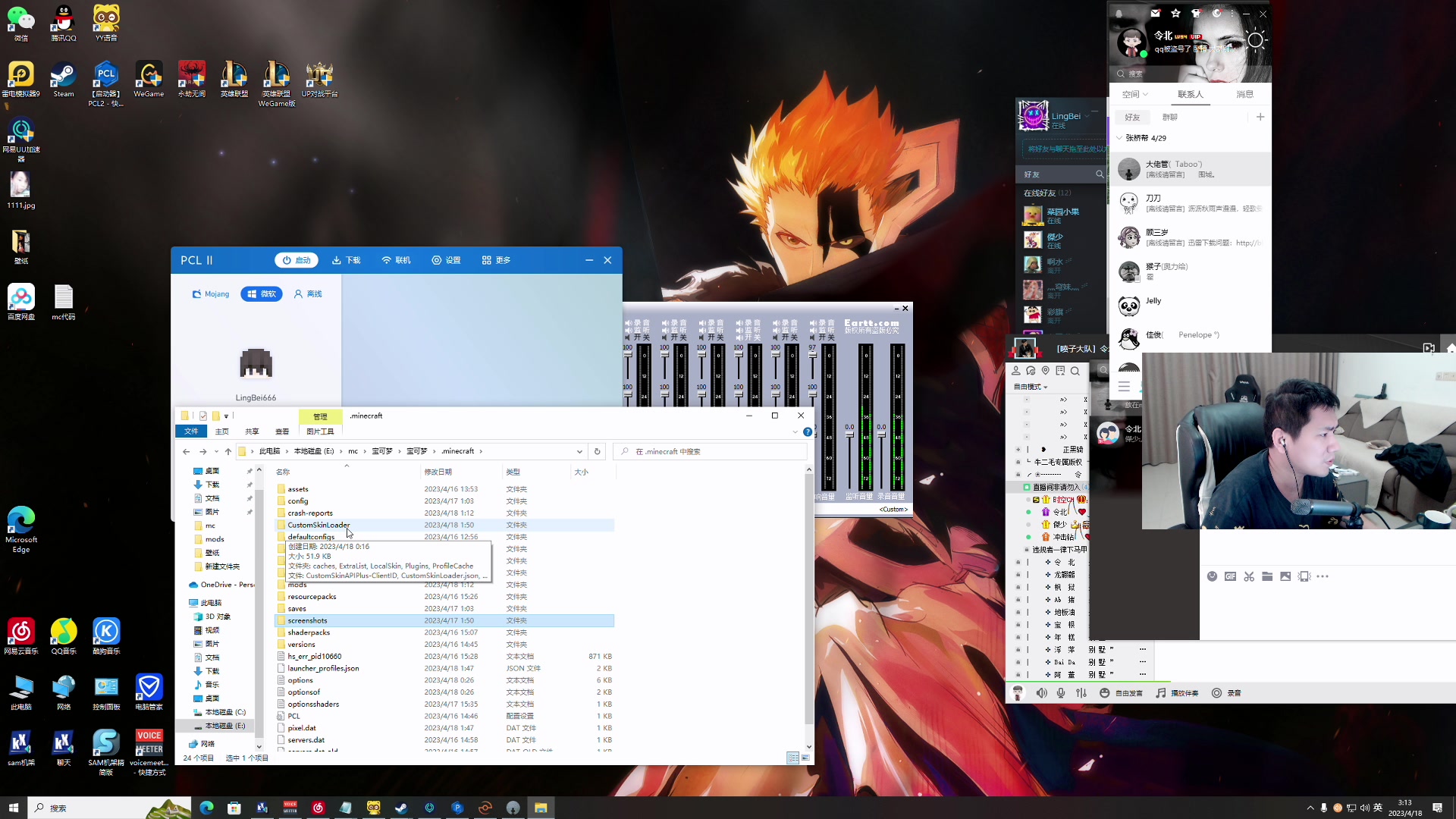Toggle 开关 on the first mixer channel
Image resolution: width=1456 pixels, height=819 pixels.
click(637, 337)
